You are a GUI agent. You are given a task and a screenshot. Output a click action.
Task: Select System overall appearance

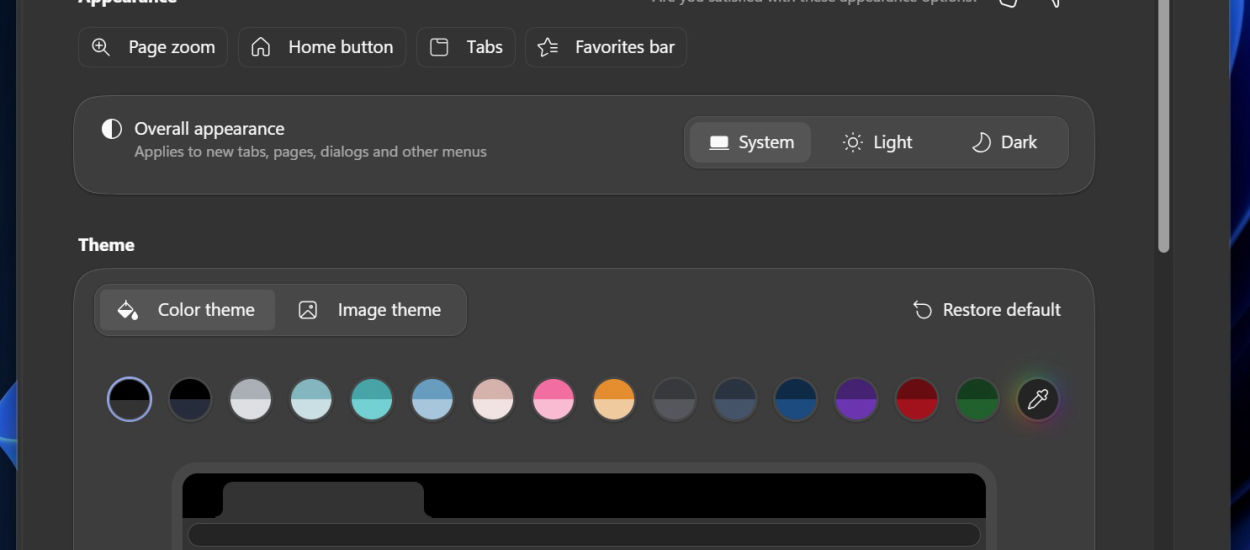[751, 142]
